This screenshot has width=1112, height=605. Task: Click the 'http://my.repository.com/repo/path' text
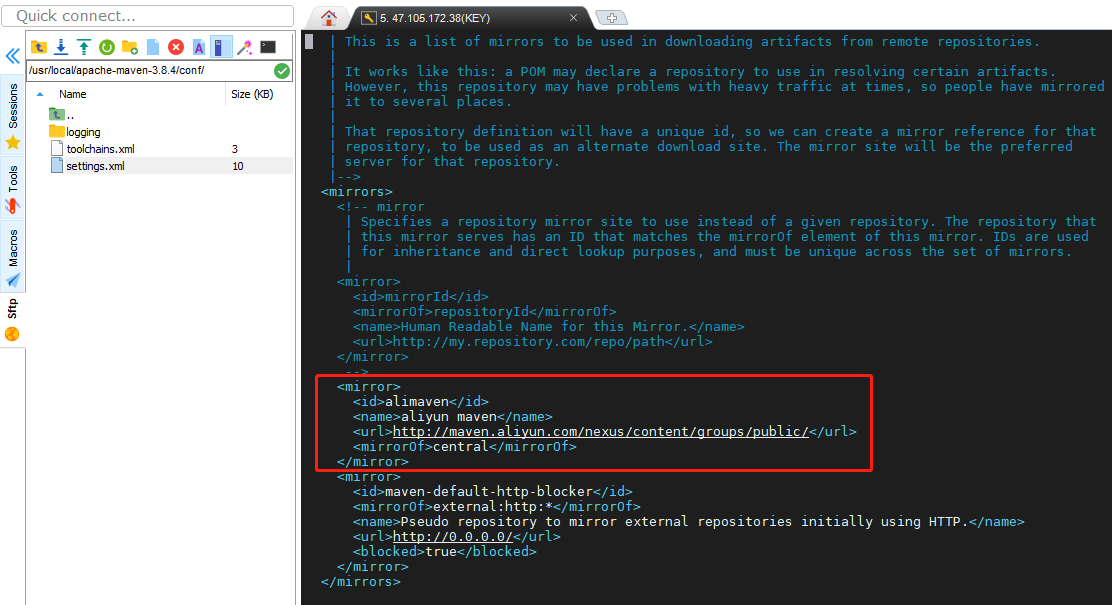click(x=528, y=341)
